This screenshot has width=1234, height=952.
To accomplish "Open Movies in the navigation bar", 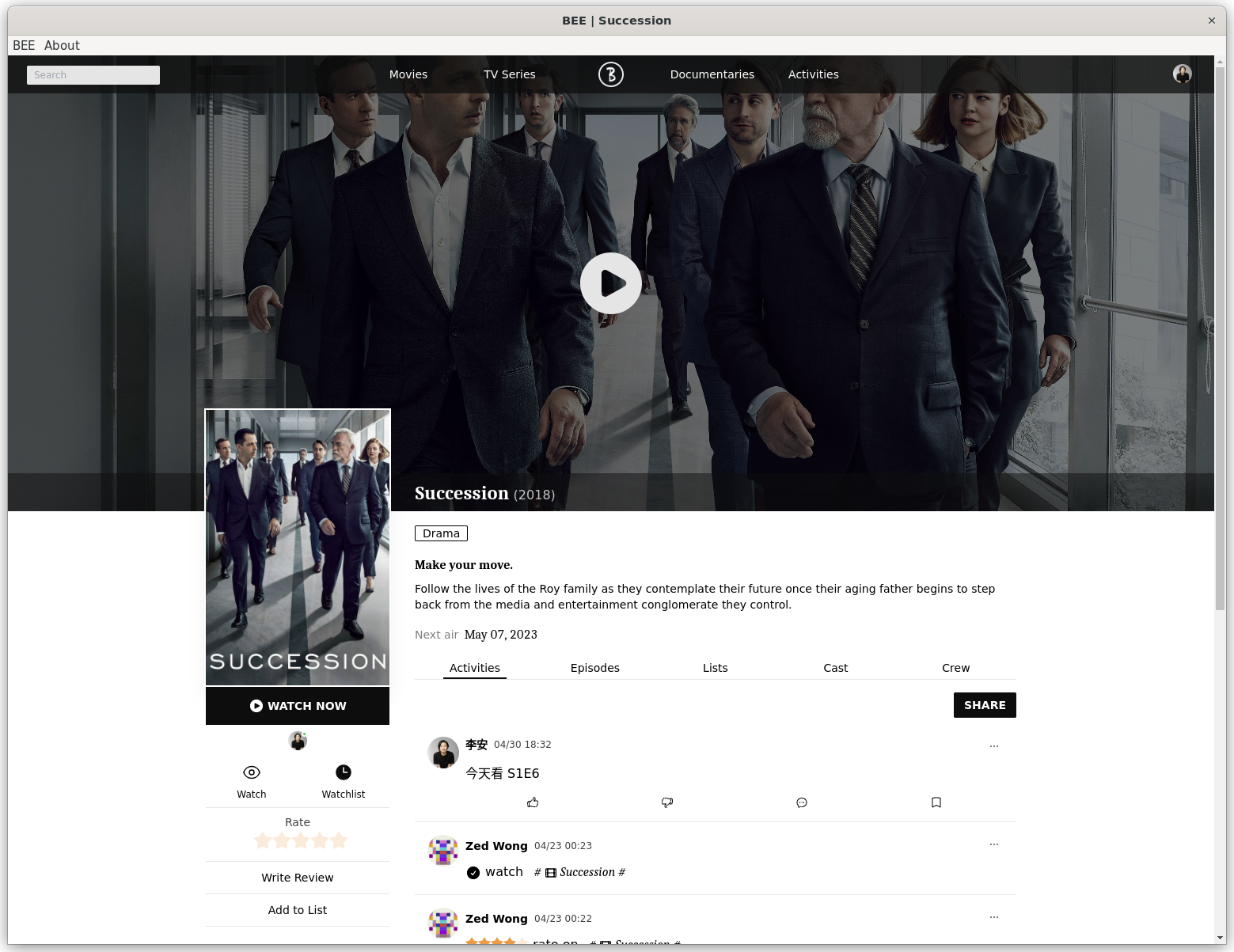I will [x=408, y=74].
